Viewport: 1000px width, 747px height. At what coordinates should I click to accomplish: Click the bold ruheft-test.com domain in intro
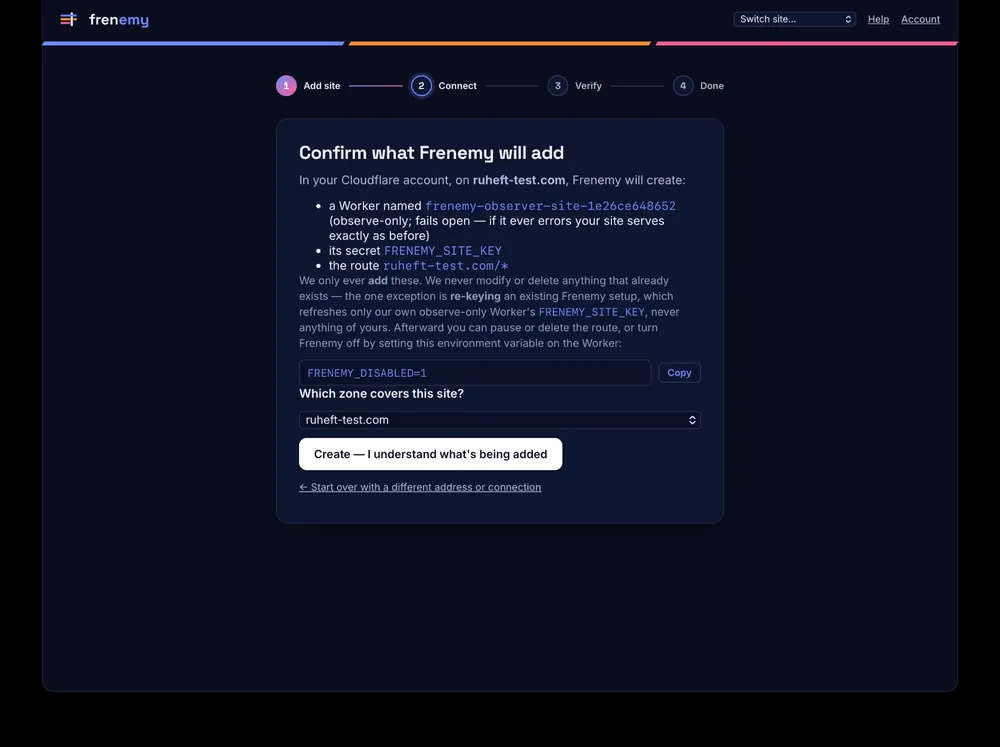518,180
